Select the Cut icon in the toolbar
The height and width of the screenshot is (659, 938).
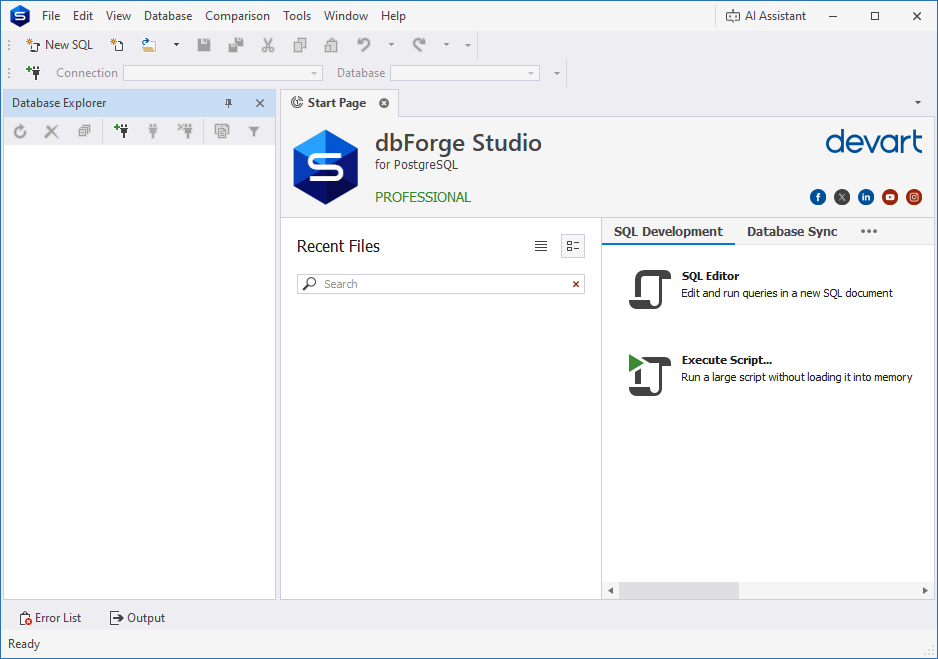267,44
